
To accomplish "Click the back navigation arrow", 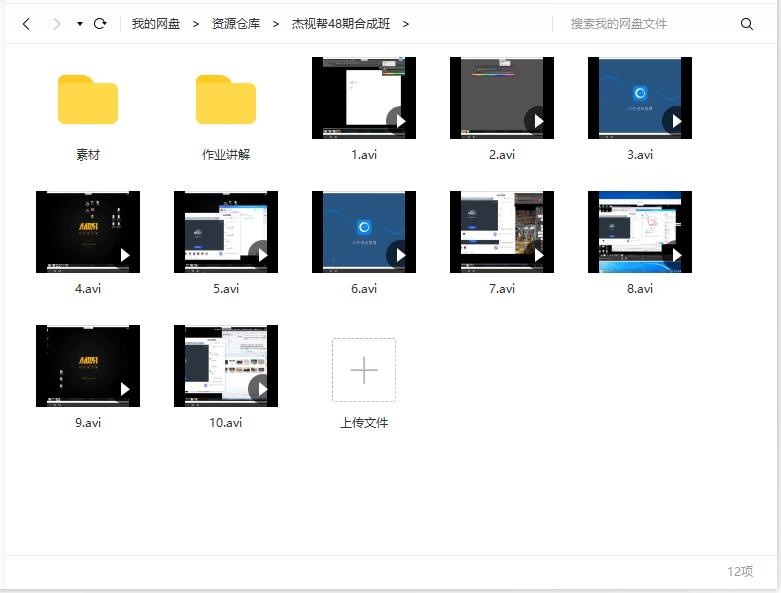I will coord(26,24).
